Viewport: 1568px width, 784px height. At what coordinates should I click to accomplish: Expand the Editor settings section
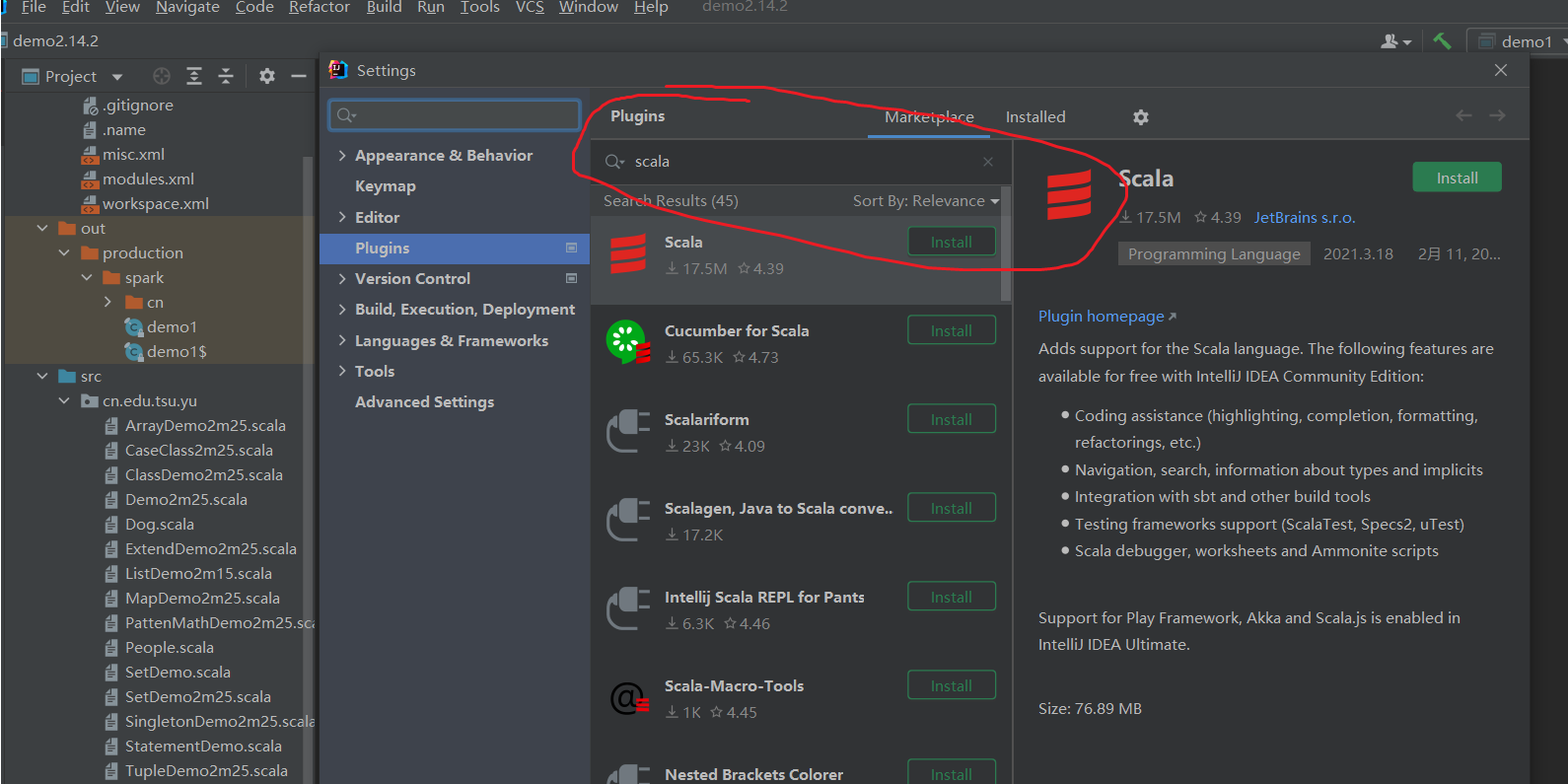pos(342,217)
